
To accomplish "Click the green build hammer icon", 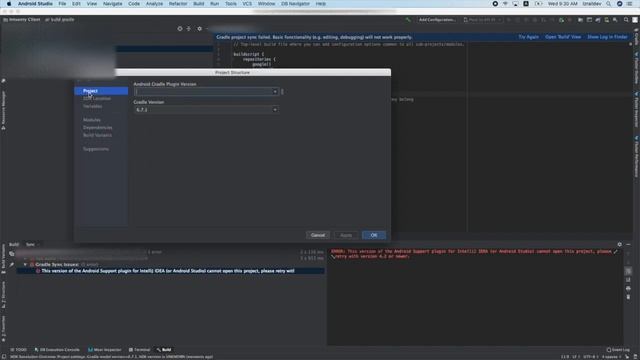I will [408, 20].
